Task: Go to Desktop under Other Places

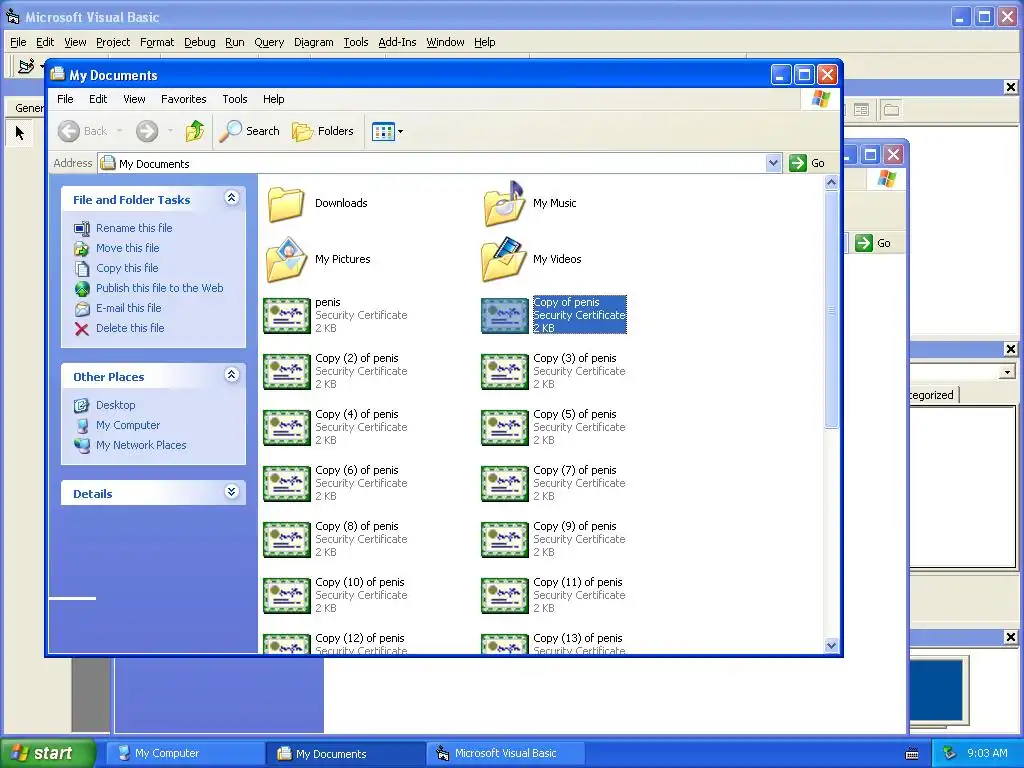Action: tap(116, 406)
